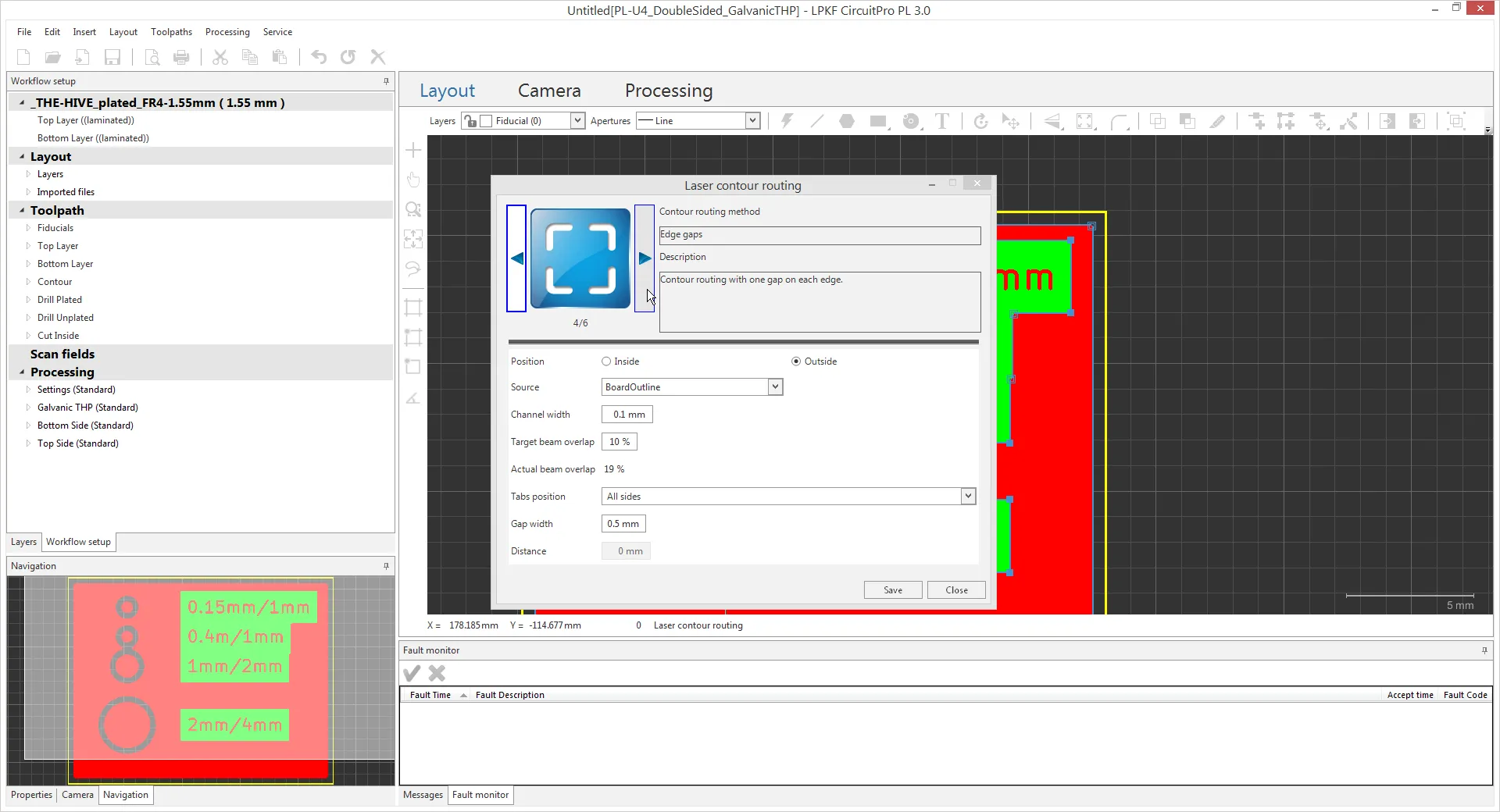Toggle the Fiducial layer checkbox

486,121
